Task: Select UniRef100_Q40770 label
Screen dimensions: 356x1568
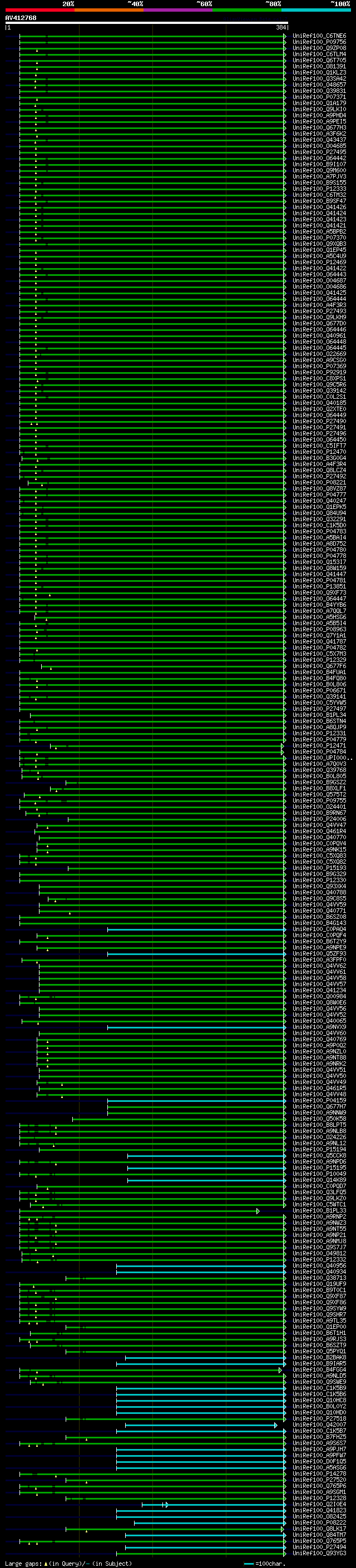Action: [319, 838]
